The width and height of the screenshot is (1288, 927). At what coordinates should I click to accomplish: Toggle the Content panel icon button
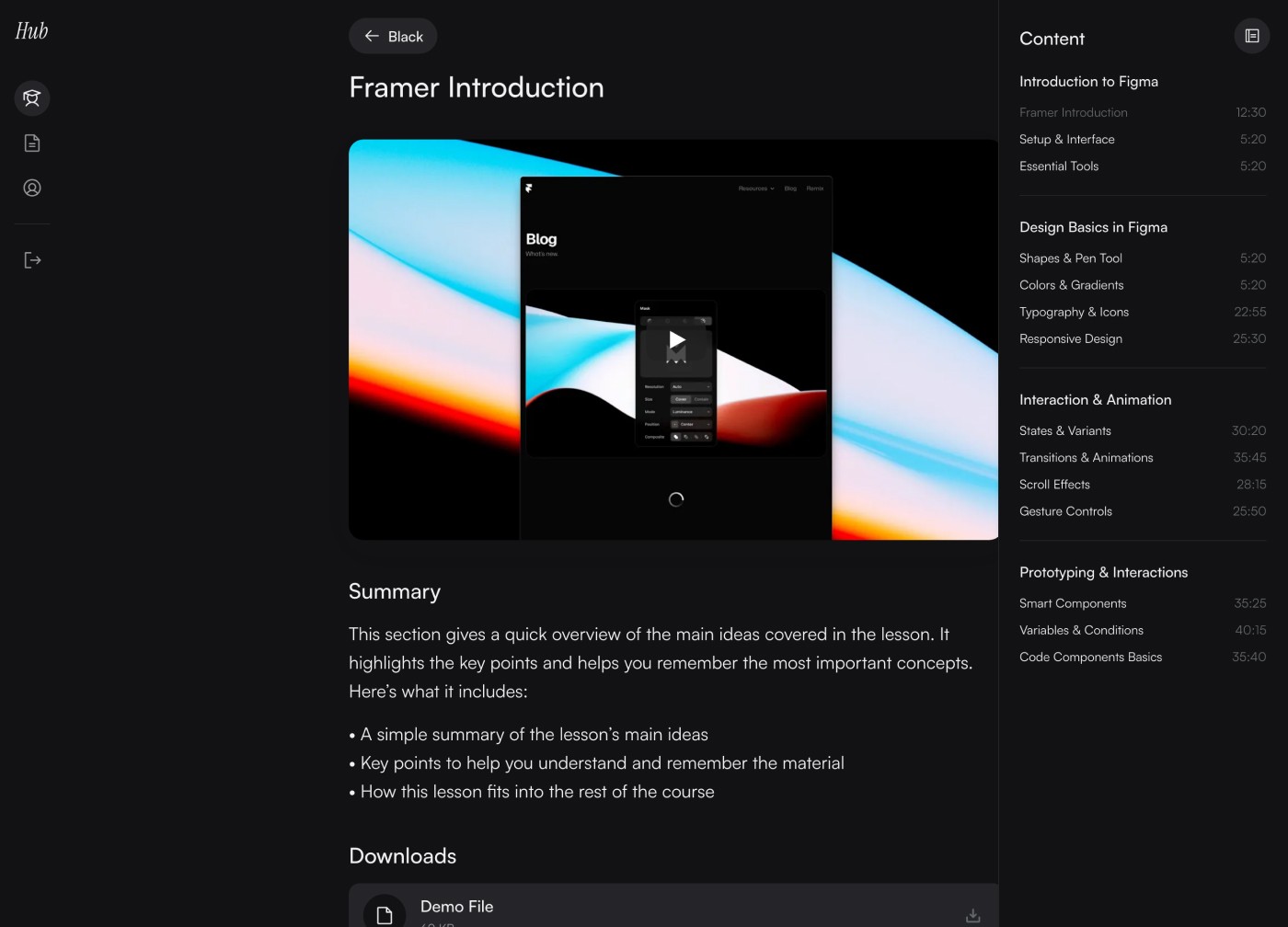click(1251, 36)
